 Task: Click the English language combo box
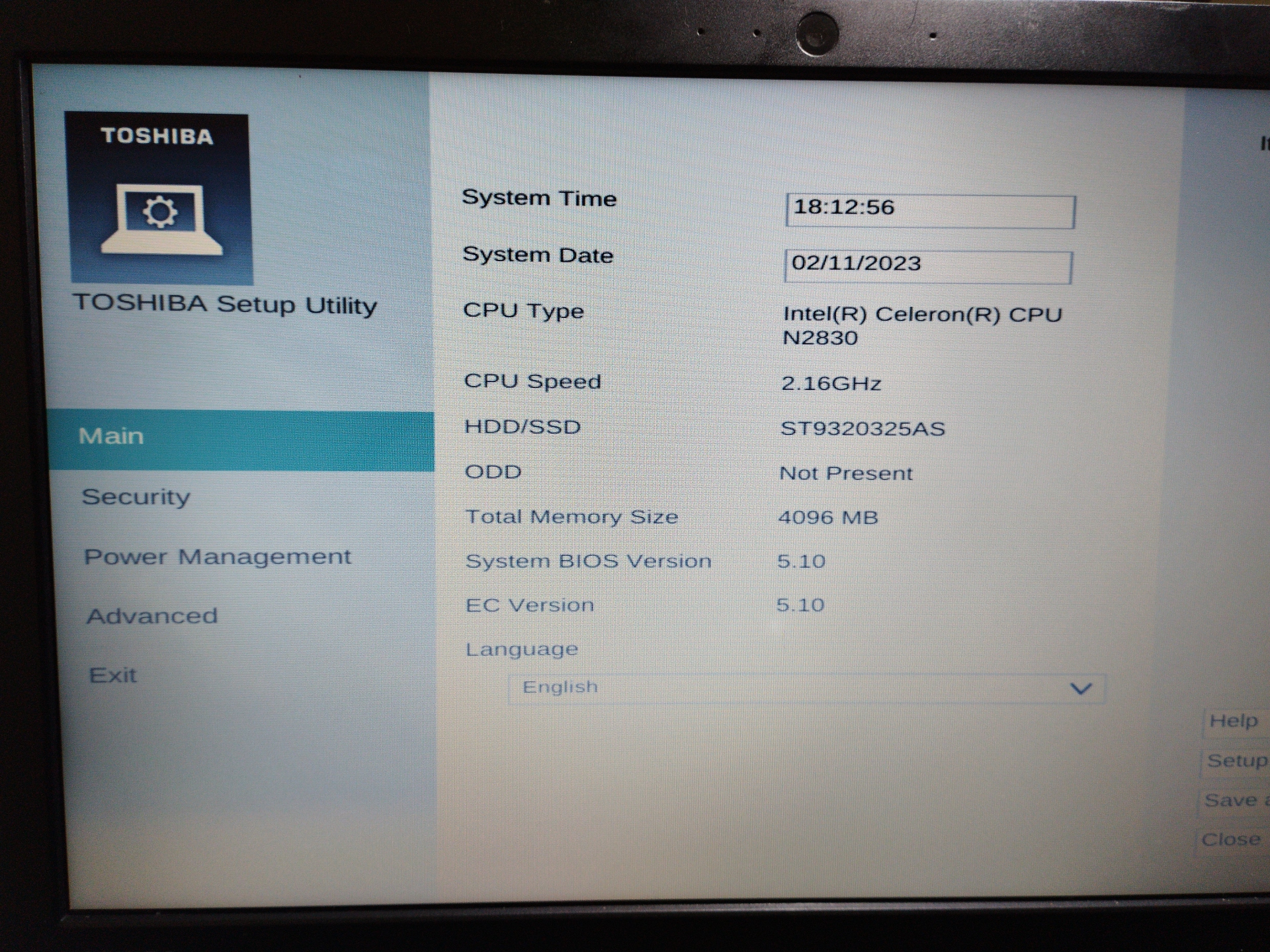click(x=806, y=688)
